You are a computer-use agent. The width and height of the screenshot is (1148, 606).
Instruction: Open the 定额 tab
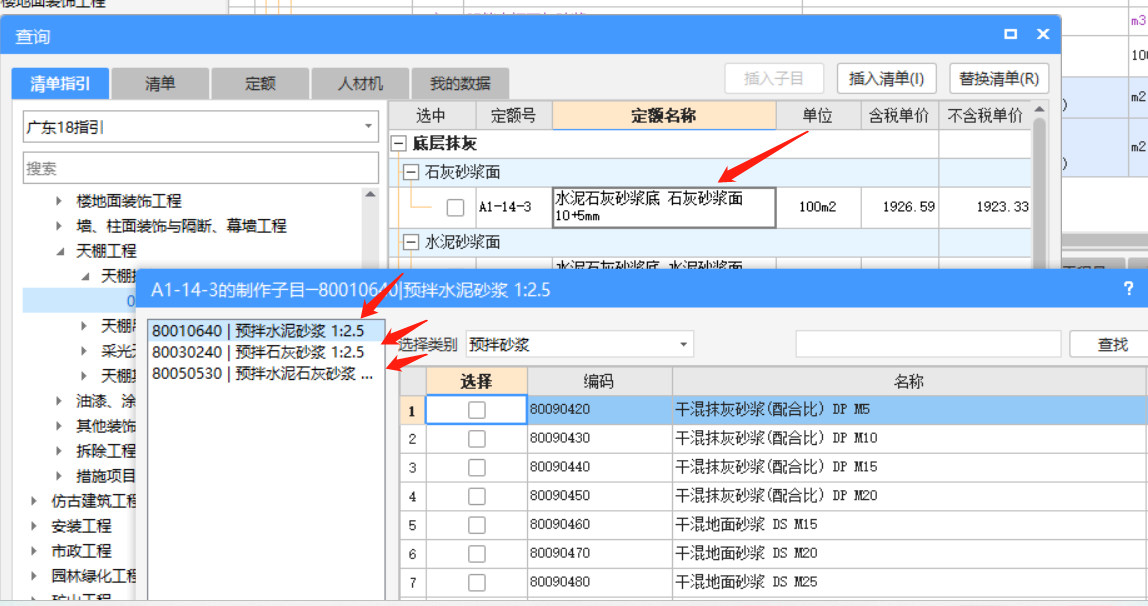point(260,83)
